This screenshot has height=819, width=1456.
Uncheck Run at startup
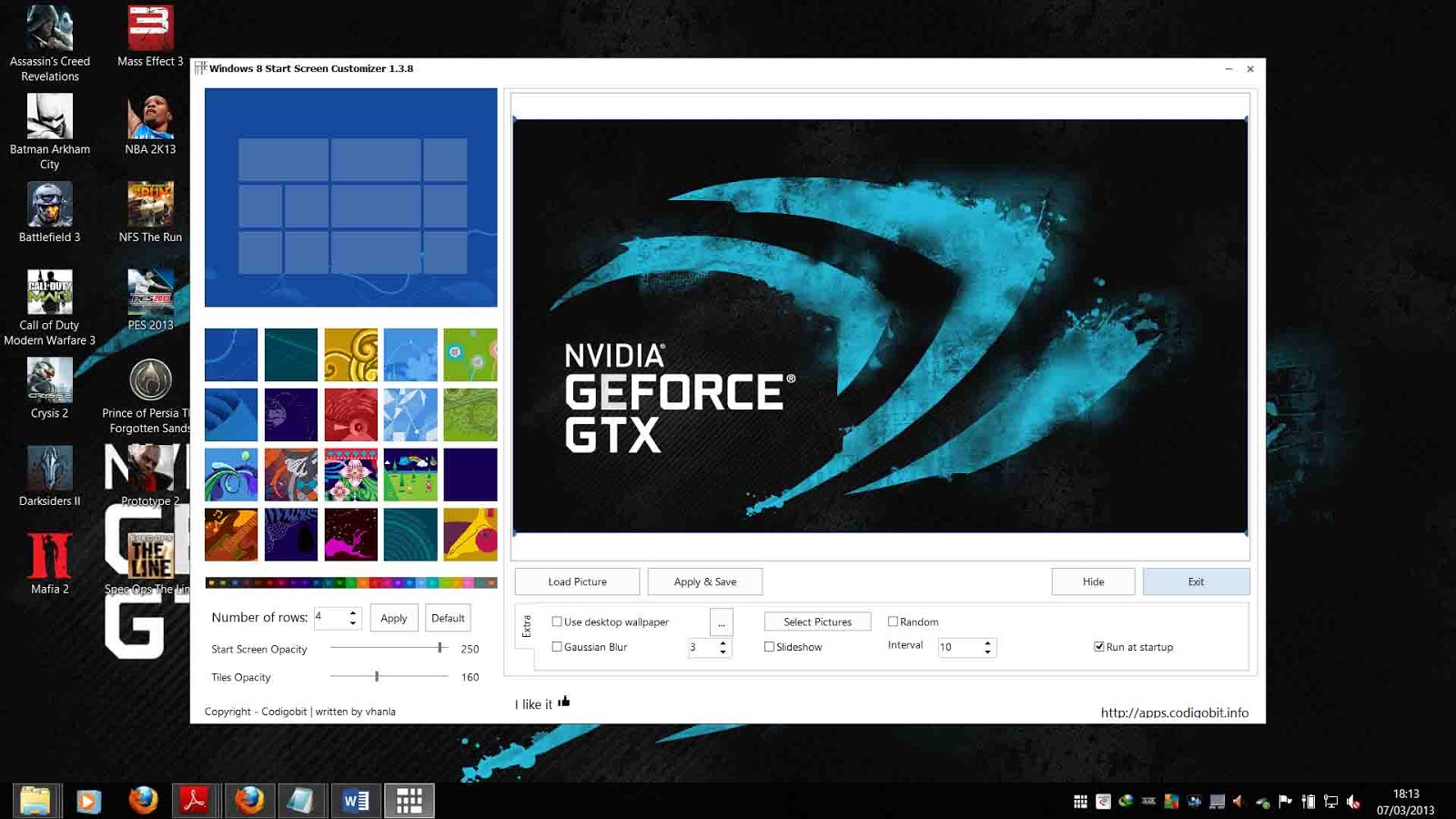point(1099,647)
